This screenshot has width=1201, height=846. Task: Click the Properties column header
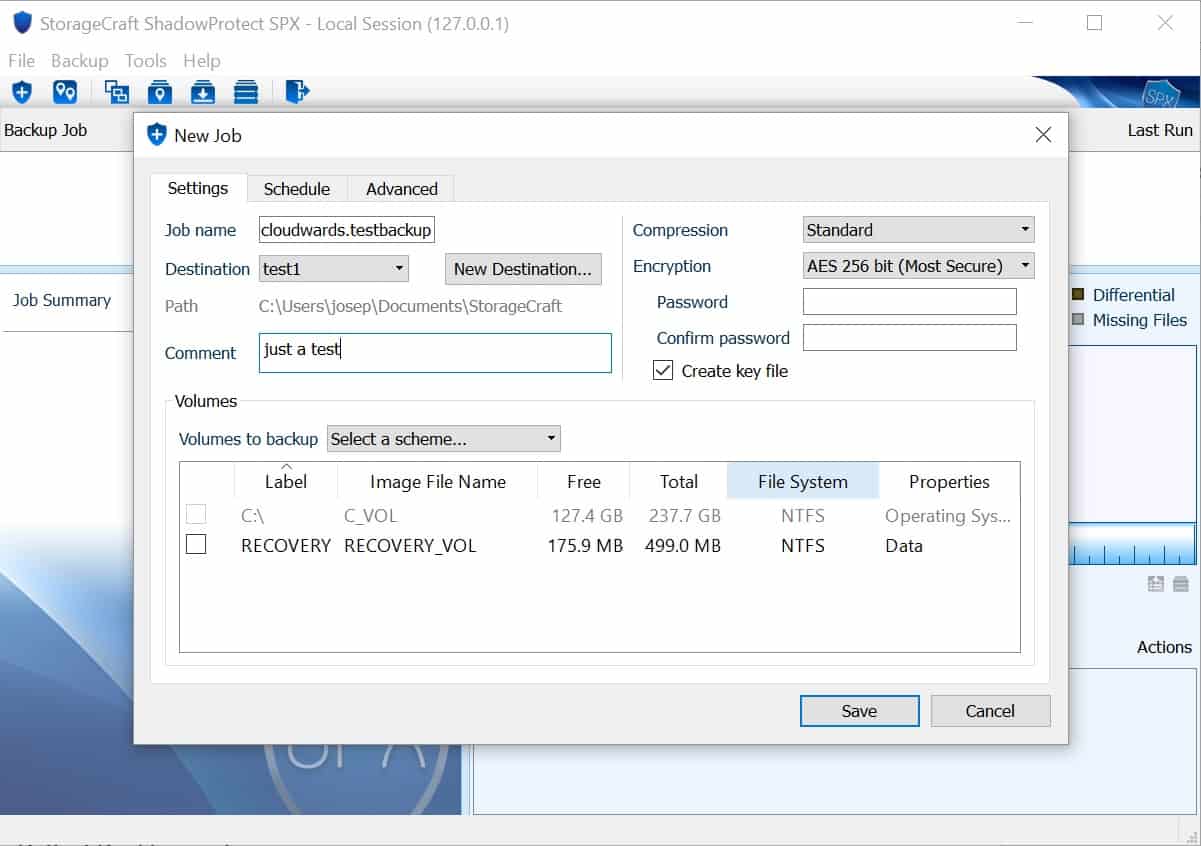coord(949,481)
